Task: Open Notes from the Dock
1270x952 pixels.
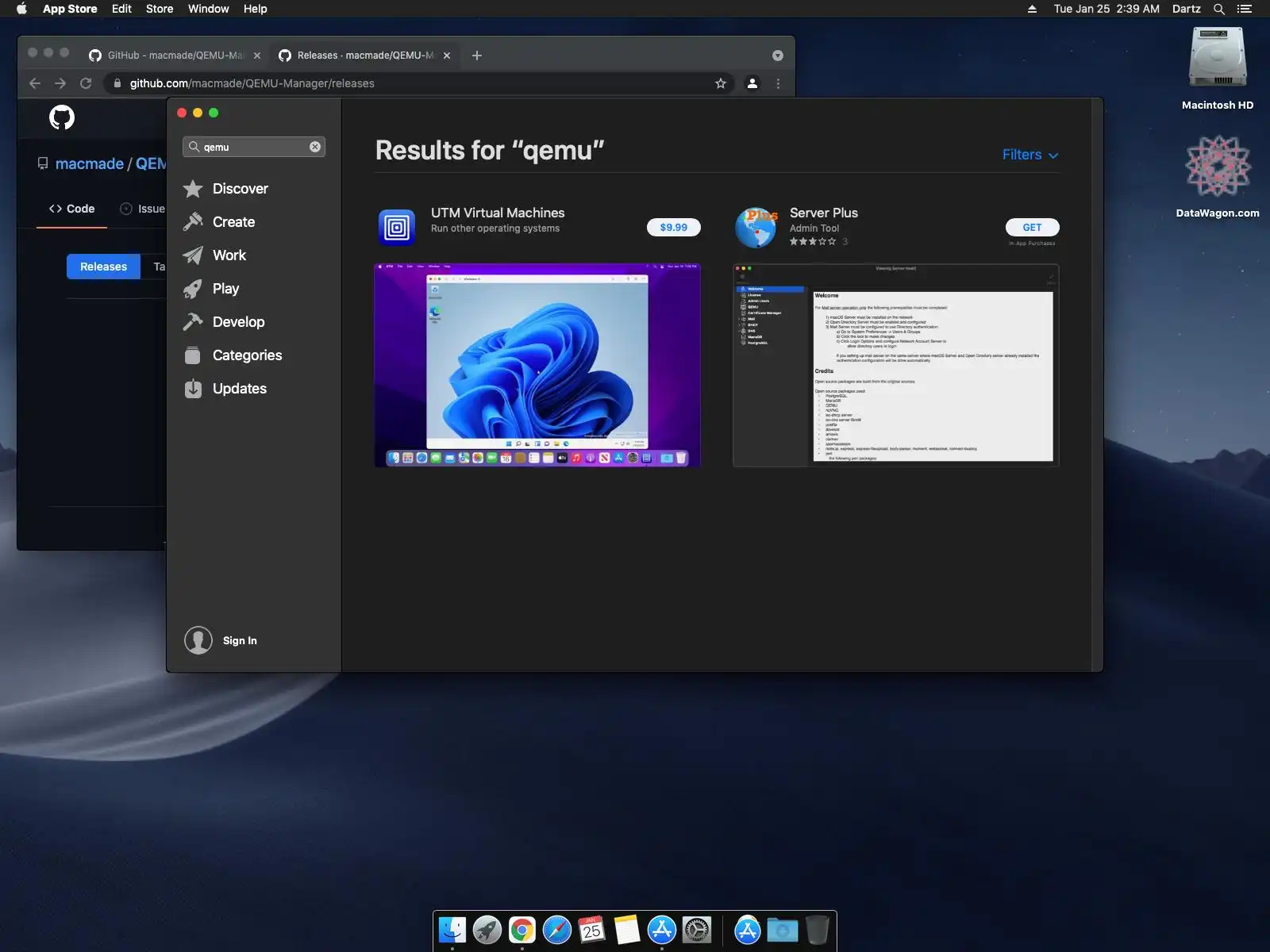Action: 627,930
